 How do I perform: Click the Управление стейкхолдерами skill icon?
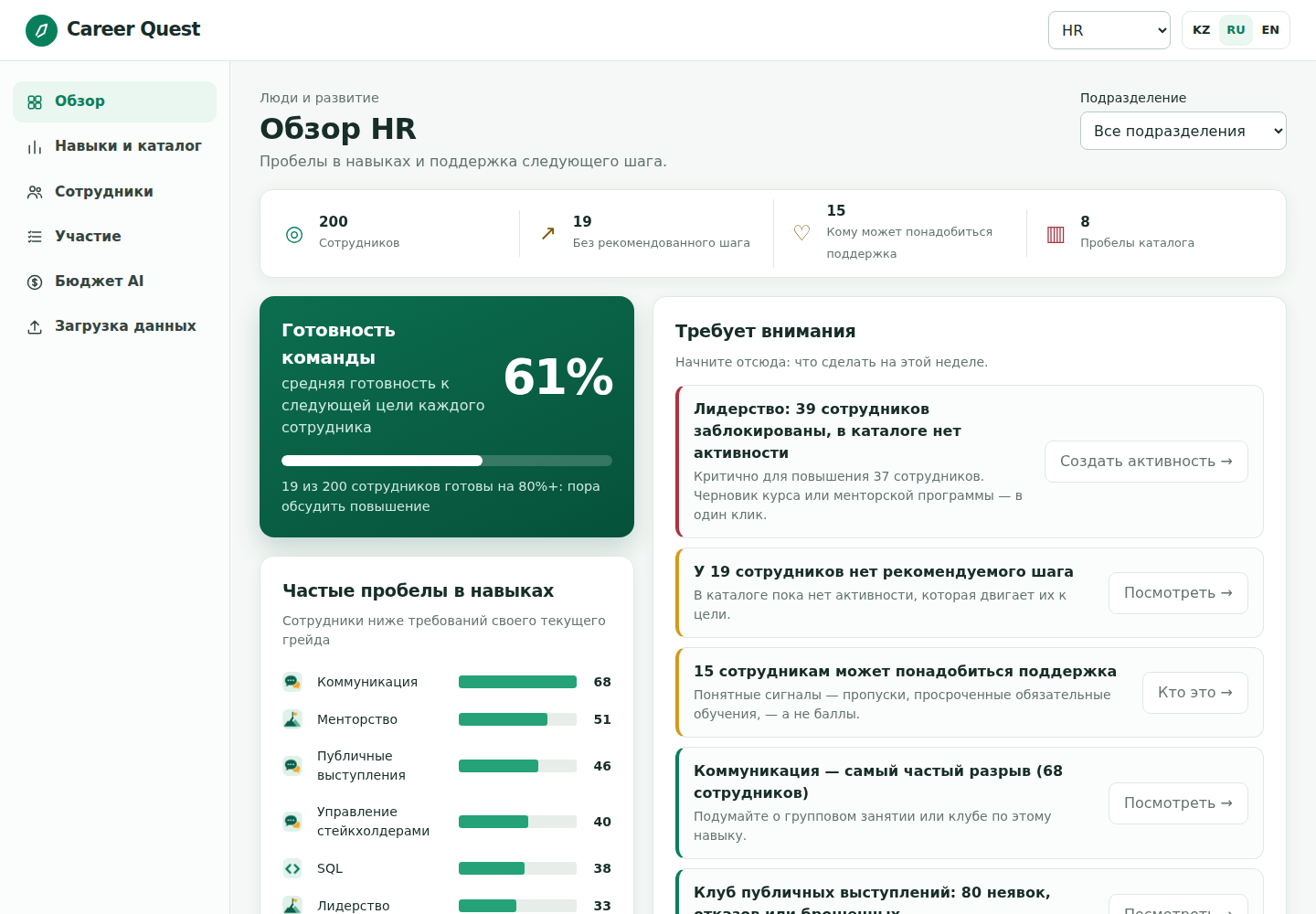pos(292,822)
